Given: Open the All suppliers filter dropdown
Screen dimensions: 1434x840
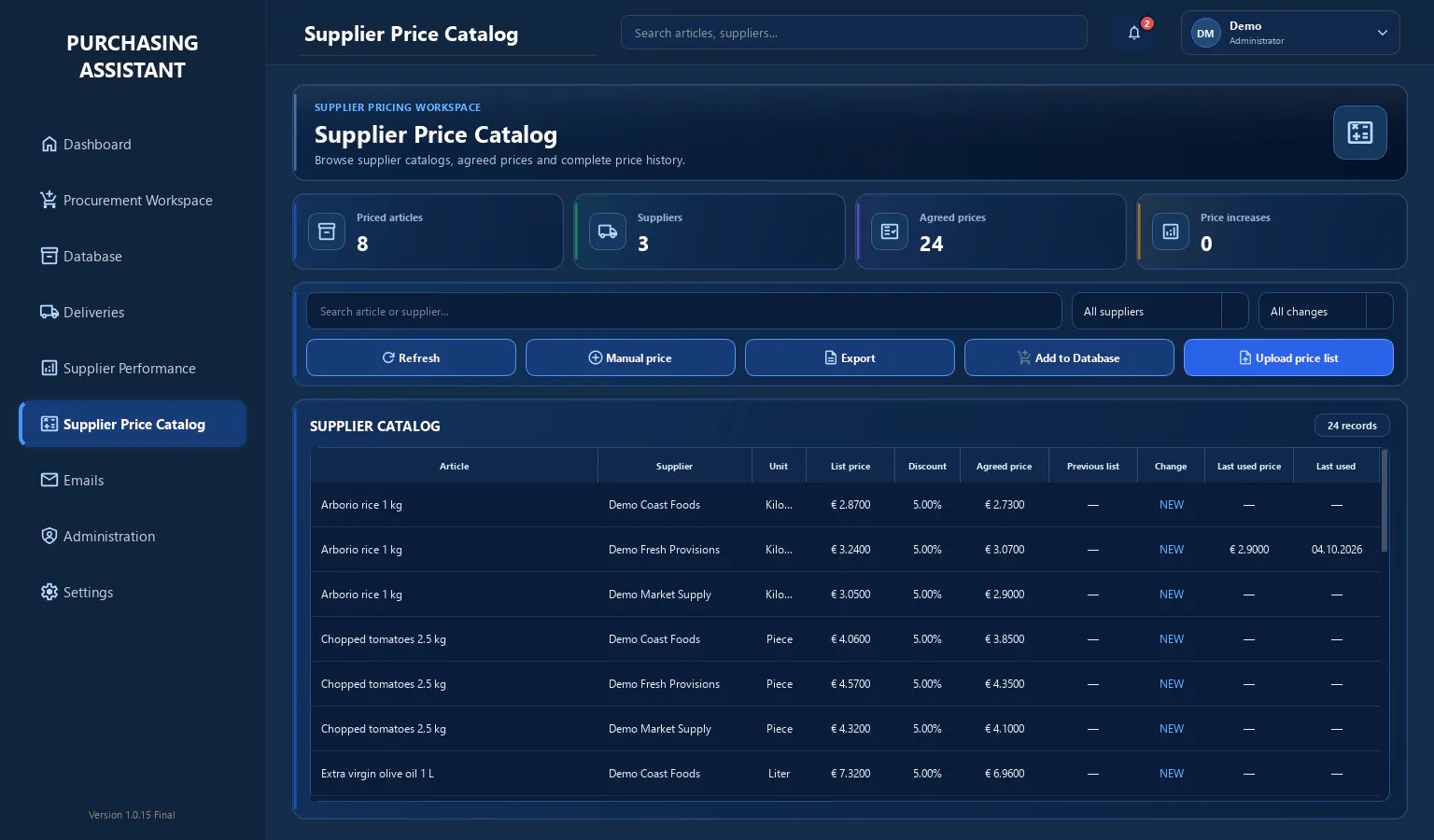Looking at the screenshot, I should pos(1160,311).
